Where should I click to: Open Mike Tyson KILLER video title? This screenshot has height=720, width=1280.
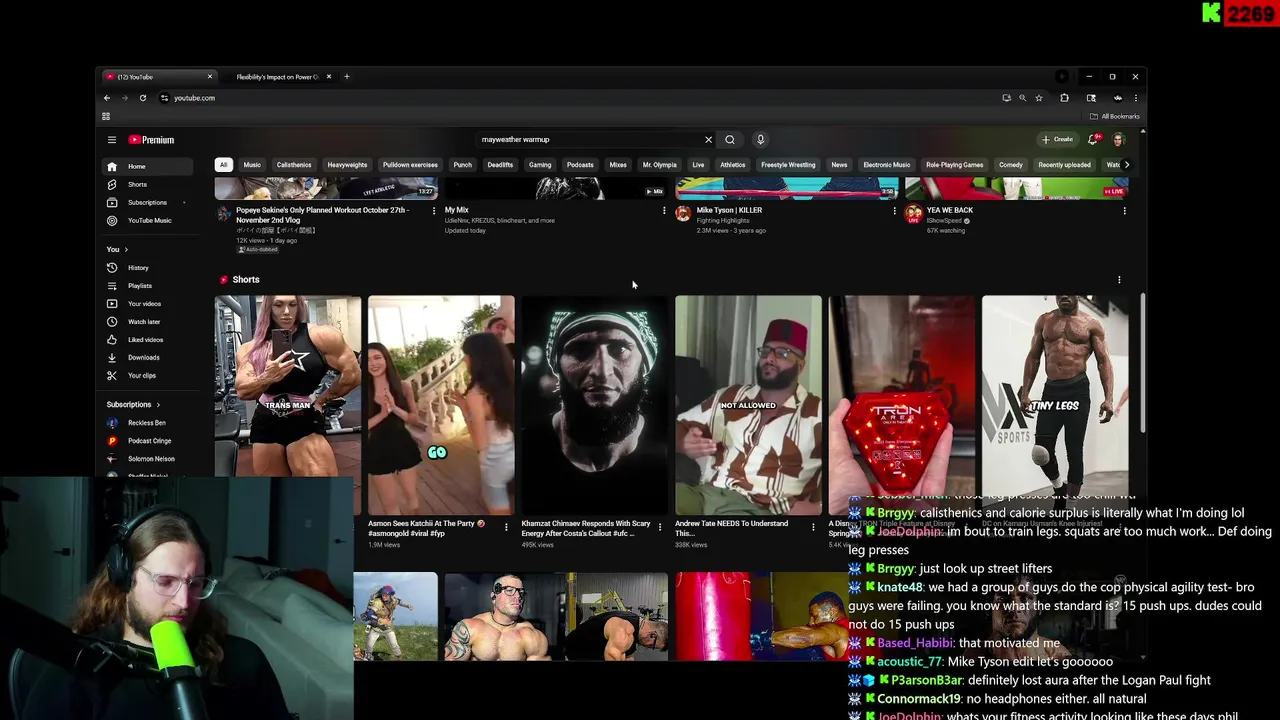[729, 211]
